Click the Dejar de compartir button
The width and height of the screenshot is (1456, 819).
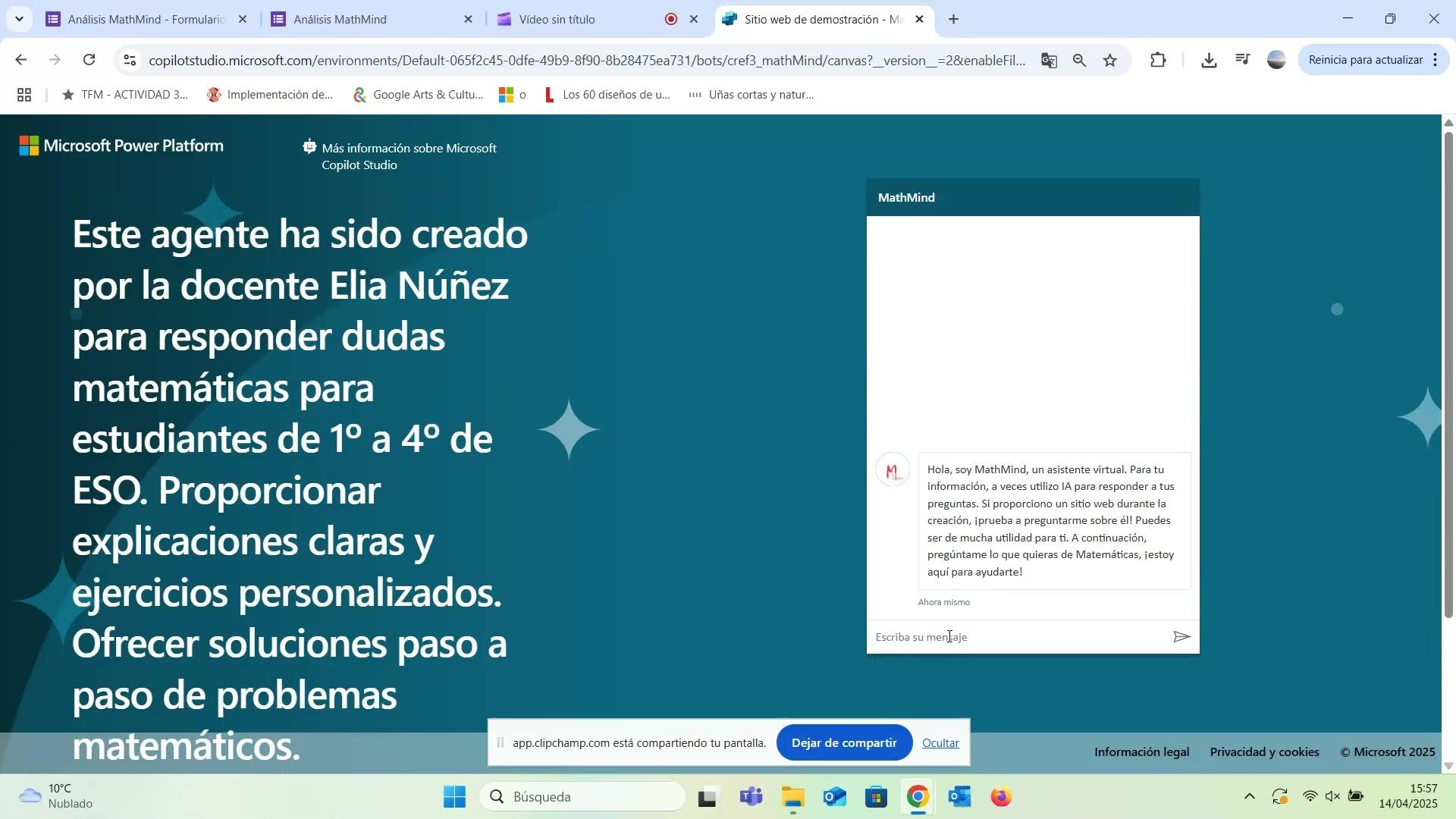click(844, 743)
